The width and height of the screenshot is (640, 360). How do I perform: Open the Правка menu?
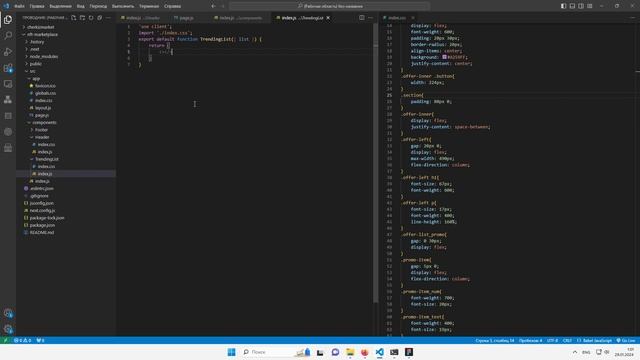pos(37,6)
